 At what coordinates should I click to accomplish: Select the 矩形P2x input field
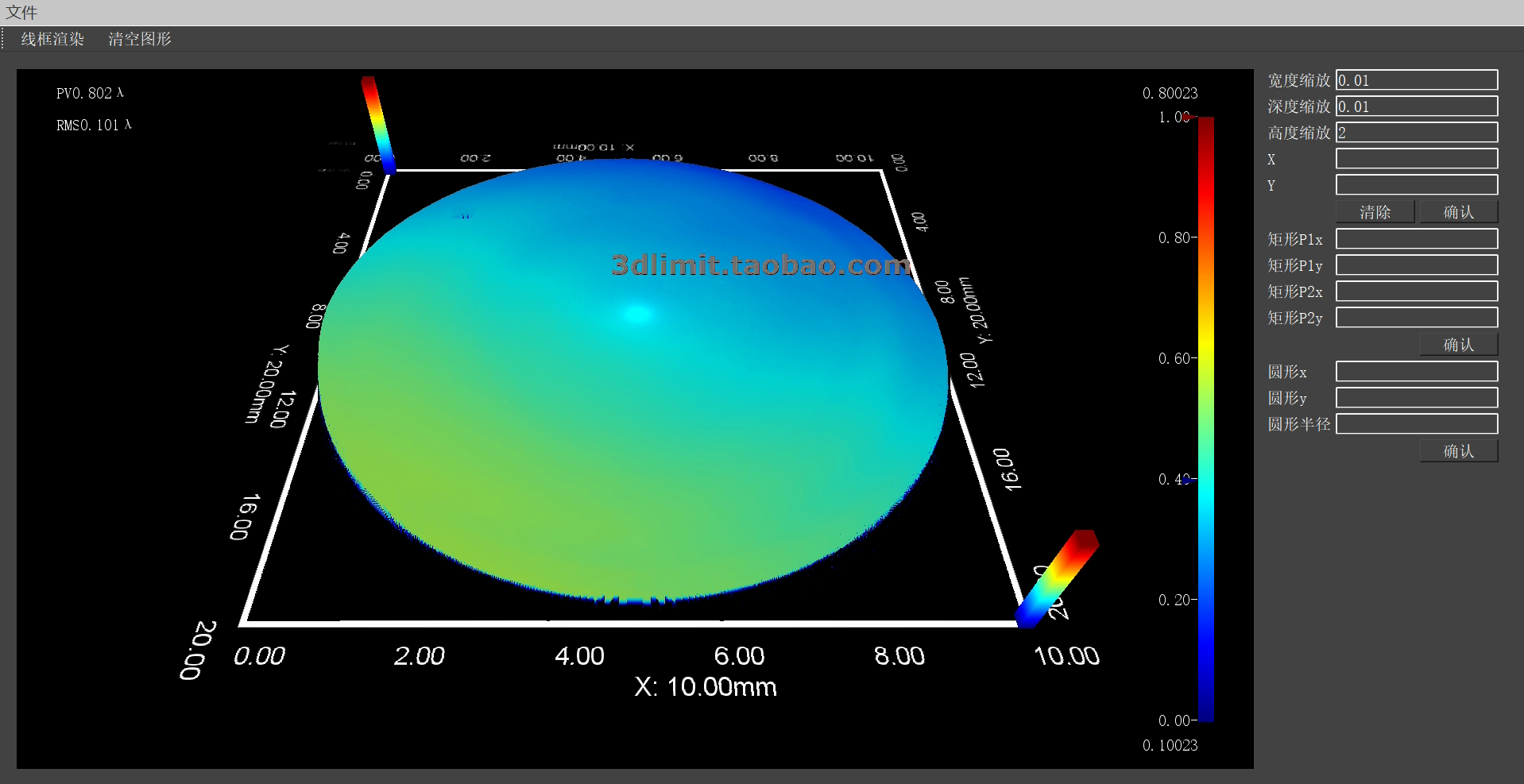pyautogui.click(x=1417, y=292)
